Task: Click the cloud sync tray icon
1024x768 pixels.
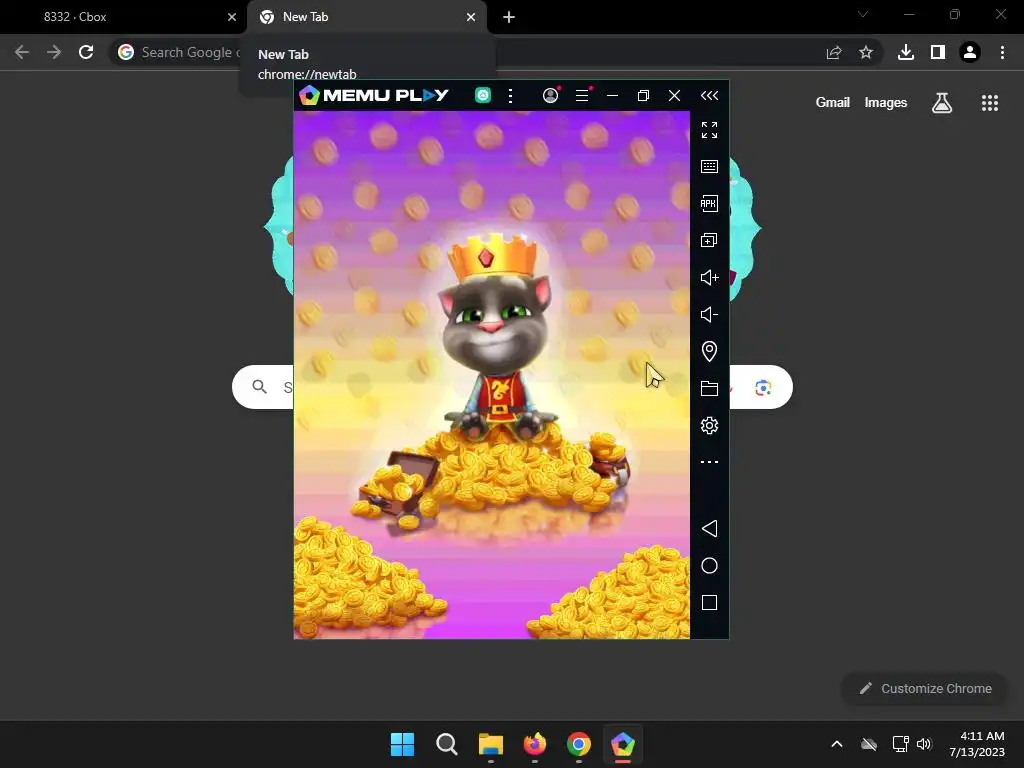Action: (x=869, y=744)
